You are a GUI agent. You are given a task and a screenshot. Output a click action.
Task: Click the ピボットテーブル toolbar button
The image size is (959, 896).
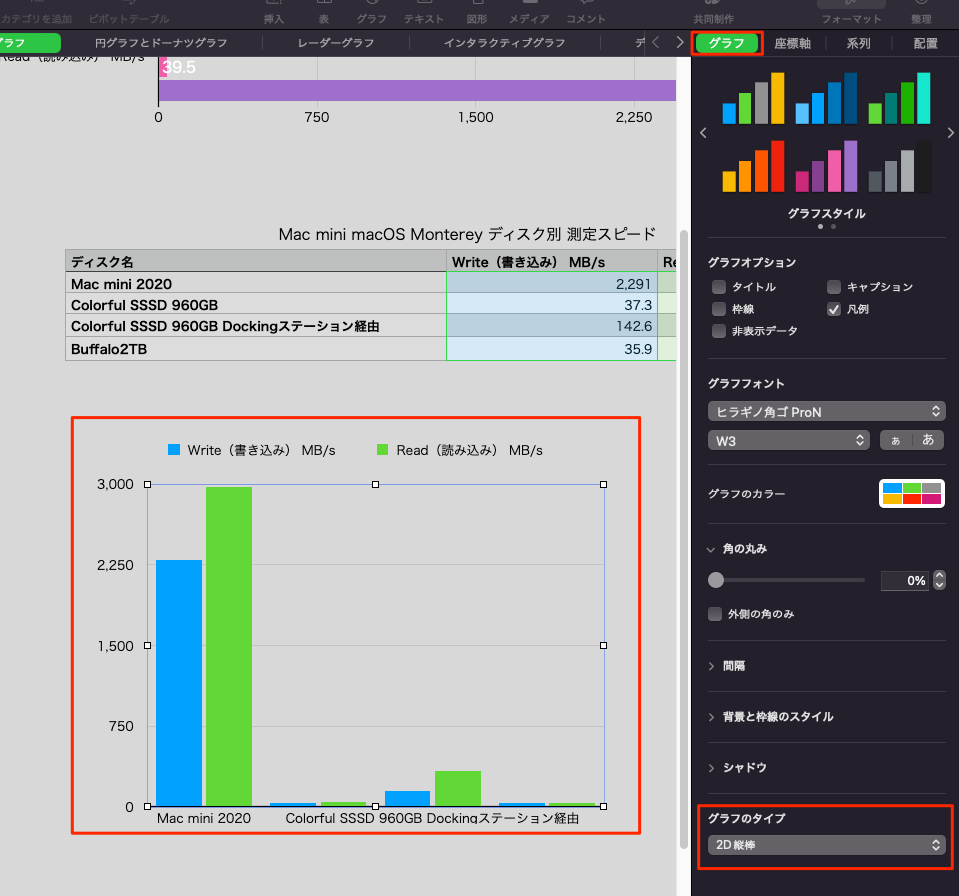129,13
